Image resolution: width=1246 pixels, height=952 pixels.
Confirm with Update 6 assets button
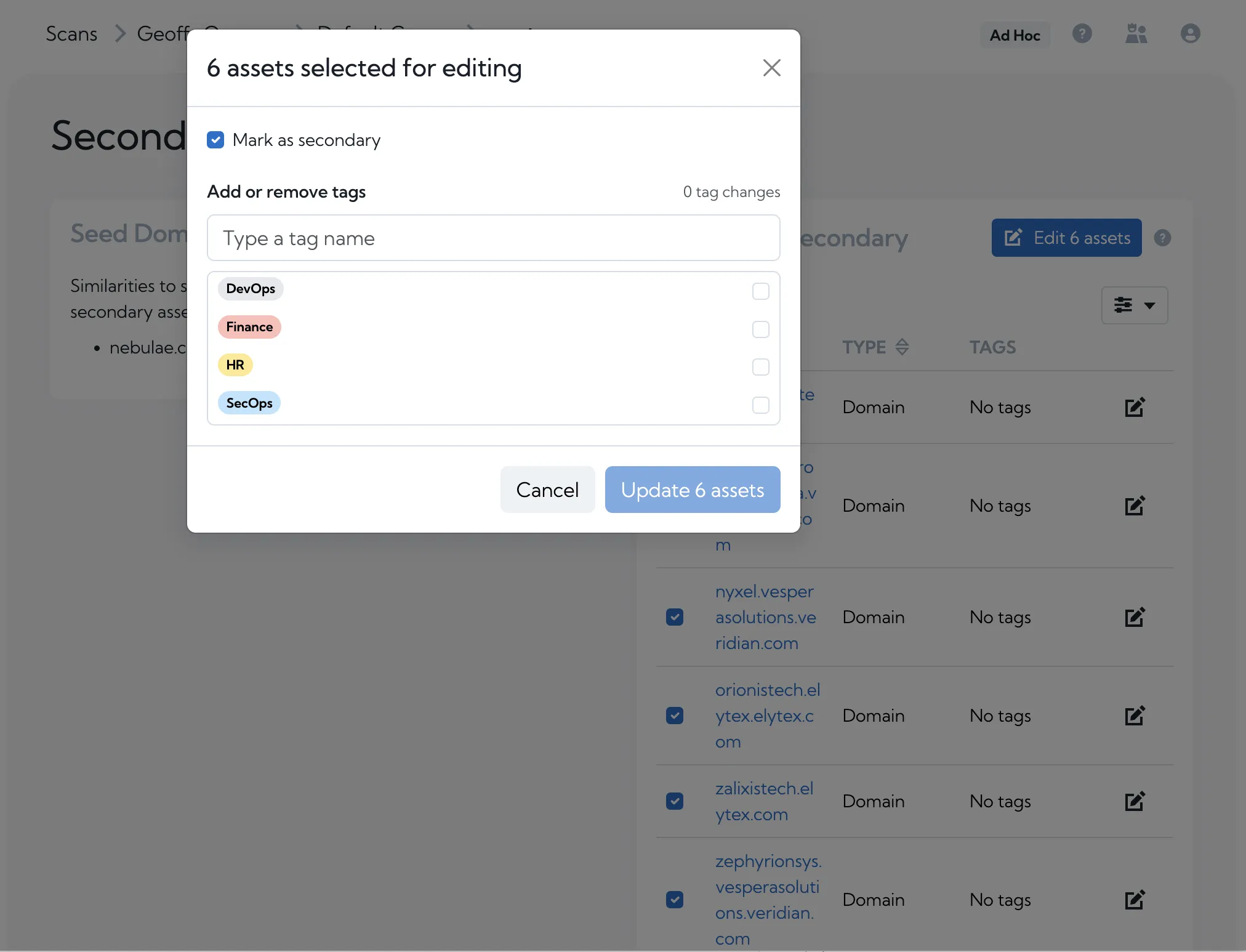pyautogui.click(x=693, y=490)
